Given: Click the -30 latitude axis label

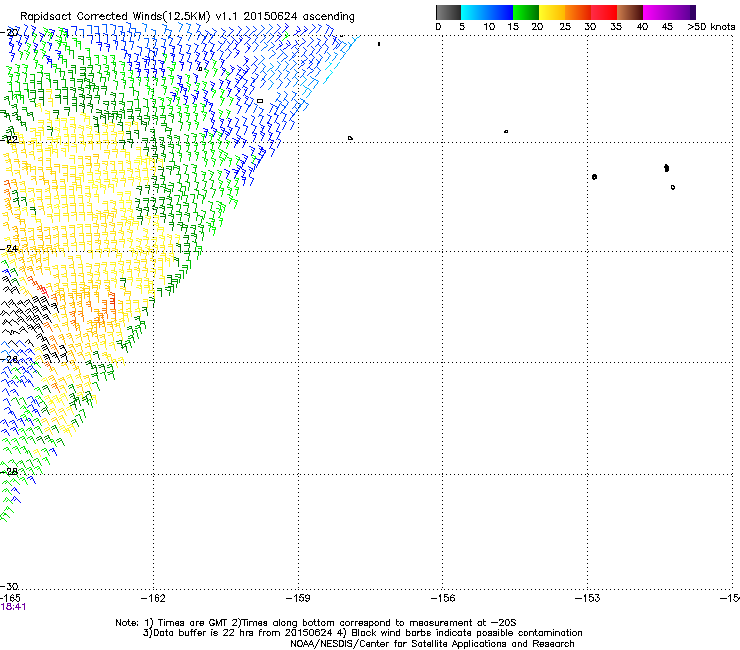Looking at the screenshot, I should click(x=9, y=586).
